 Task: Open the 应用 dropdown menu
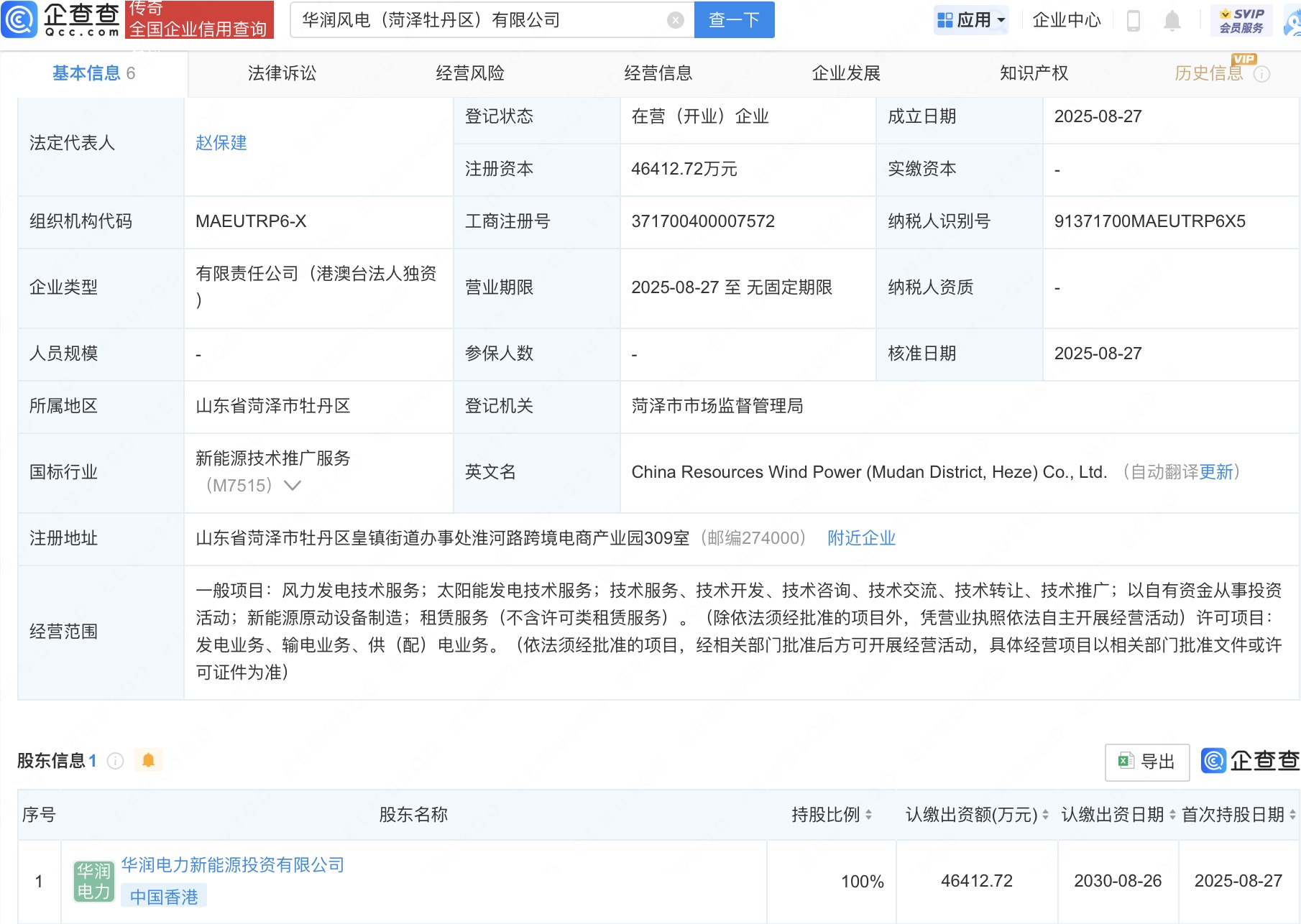(x=971, y=20)
